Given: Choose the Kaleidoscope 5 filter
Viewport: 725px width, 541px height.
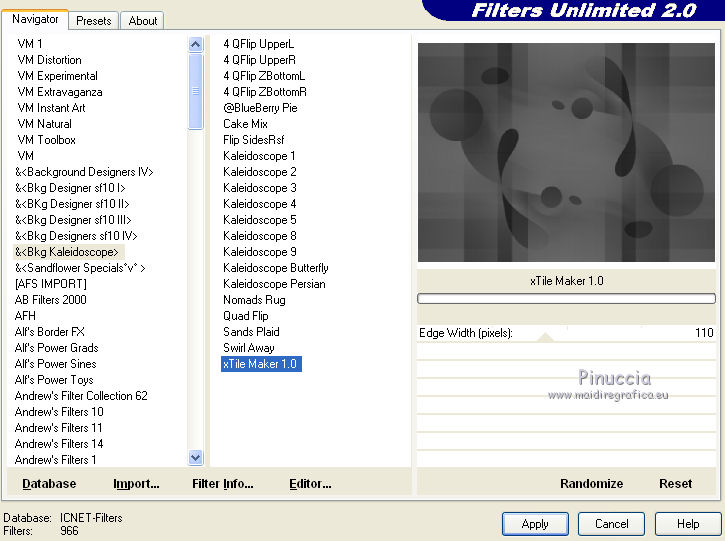Looking at the screenshot, I should [x=259, y=220].
